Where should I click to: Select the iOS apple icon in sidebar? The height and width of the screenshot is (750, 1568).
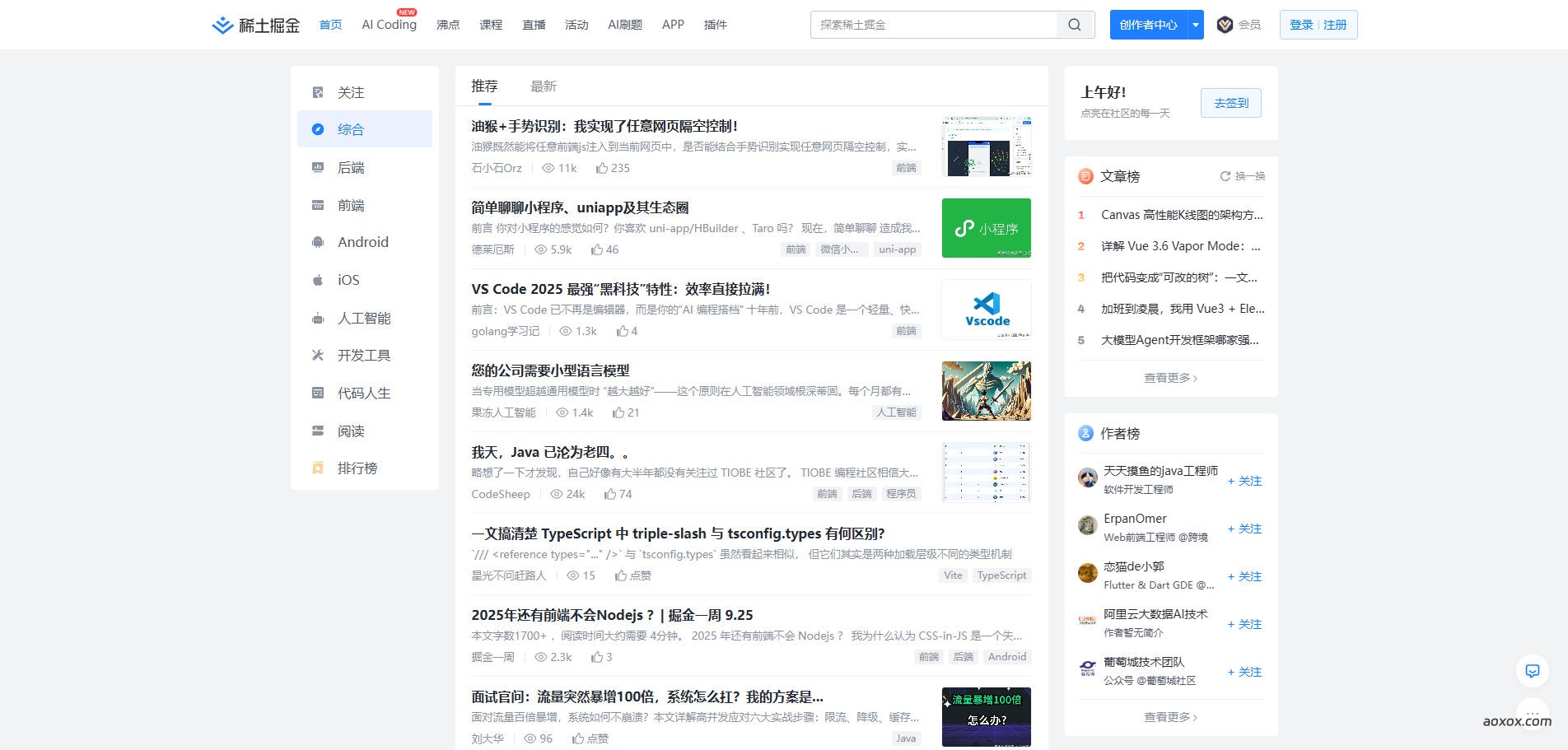click(318, 280)
